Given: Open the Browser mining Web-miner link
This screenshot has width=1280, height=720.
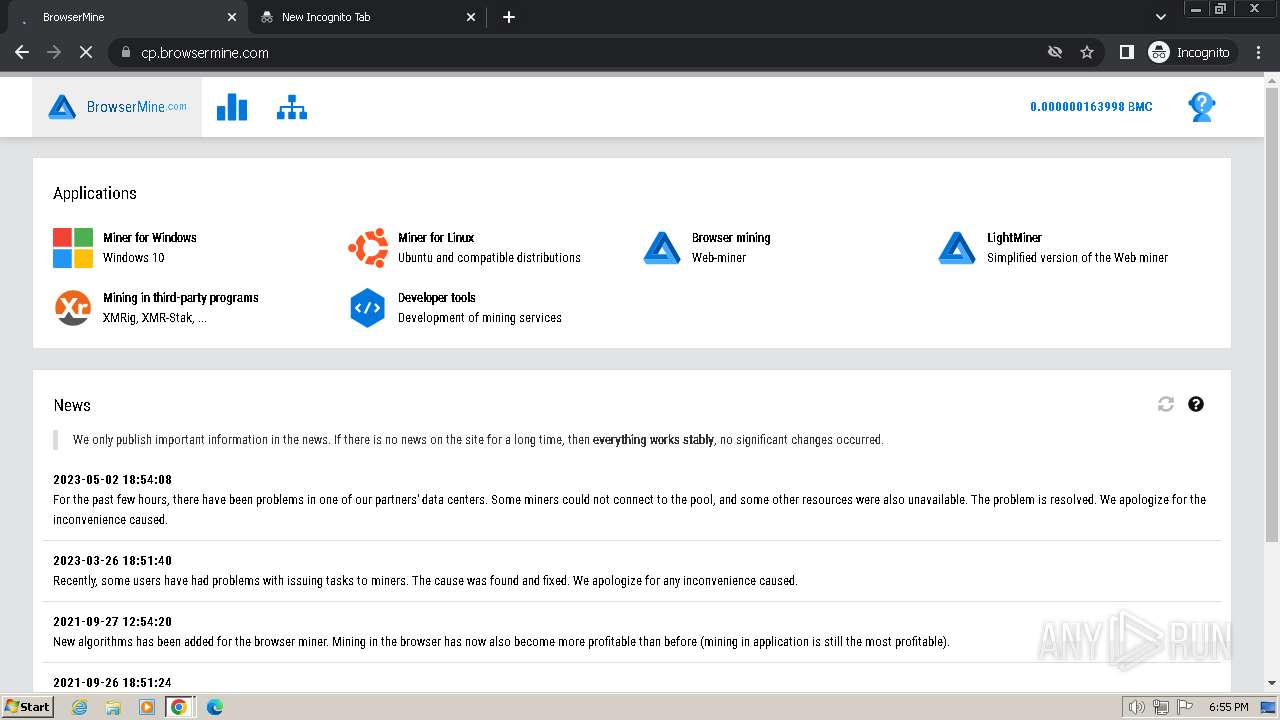Looking at the screenshot, I should pos(730,247).
